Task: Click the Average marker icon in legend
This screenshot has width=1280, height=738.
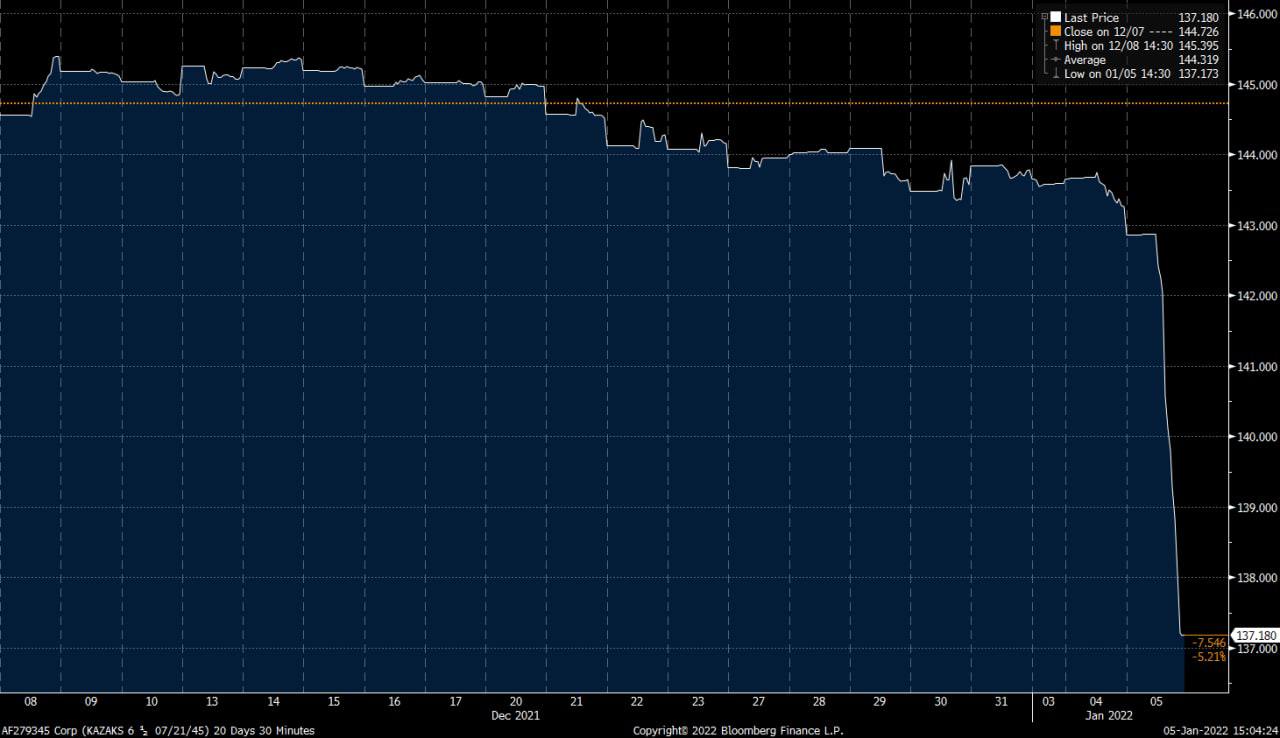Action: pos(1055,60)
